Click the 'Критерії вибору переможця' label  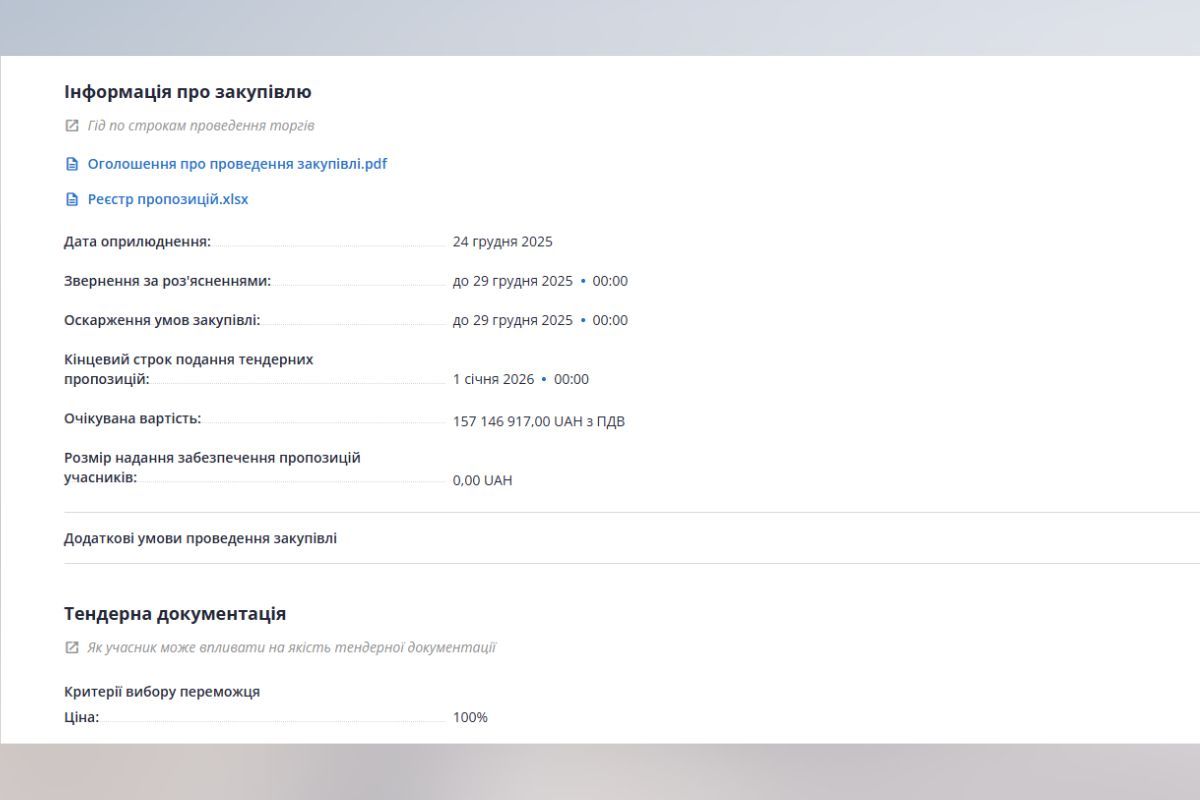162,692
